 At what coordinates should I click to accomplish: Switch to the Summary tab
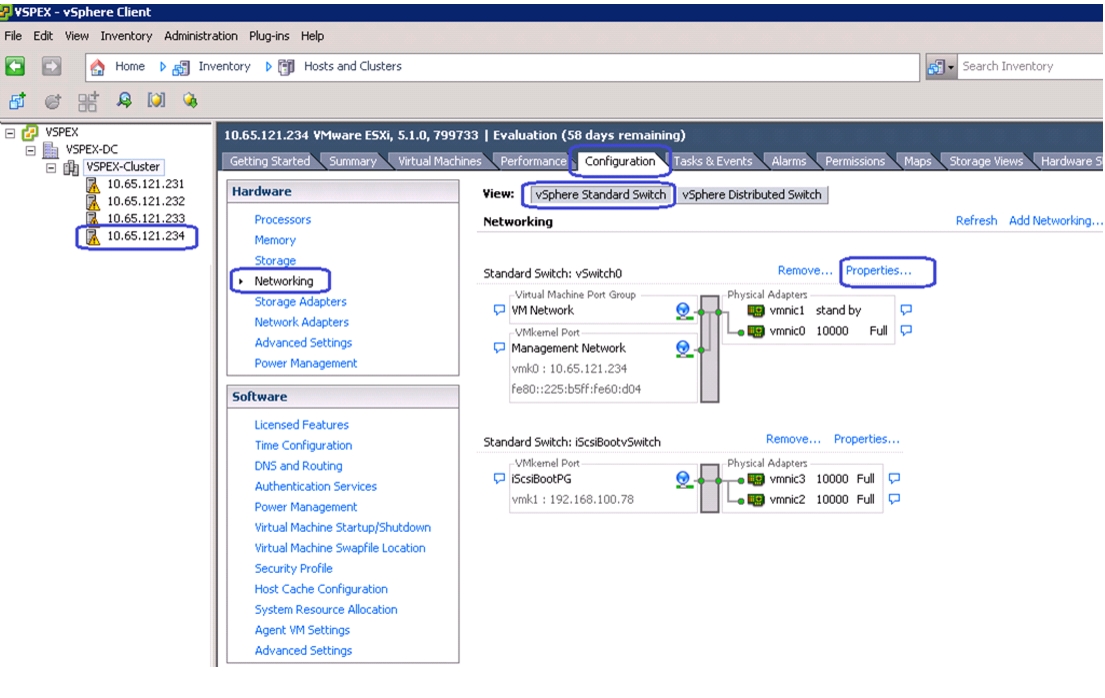(x=352, y=161)
